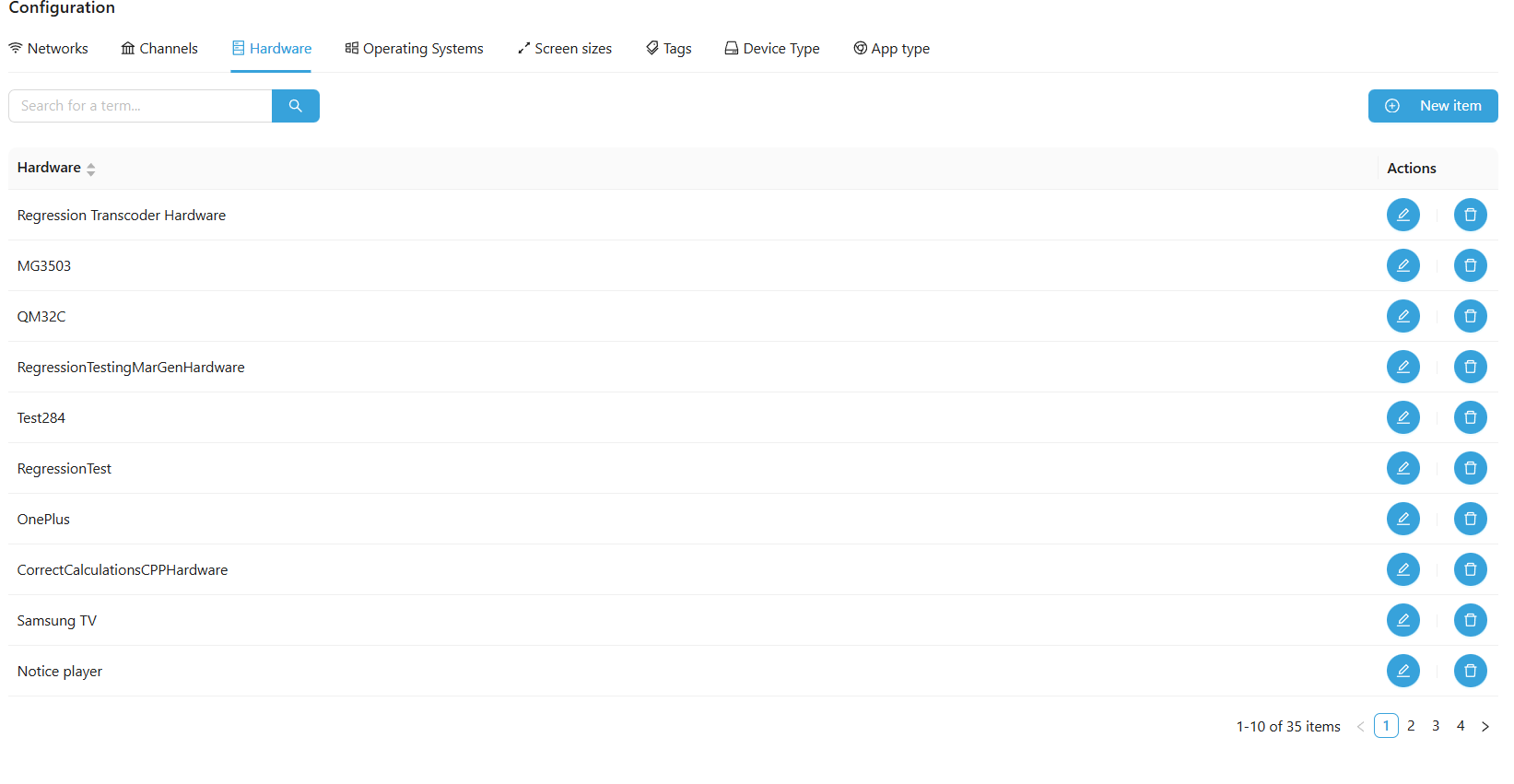Jump to page 3 of results
The image size is (1514, 784).
coord(1435,726)
